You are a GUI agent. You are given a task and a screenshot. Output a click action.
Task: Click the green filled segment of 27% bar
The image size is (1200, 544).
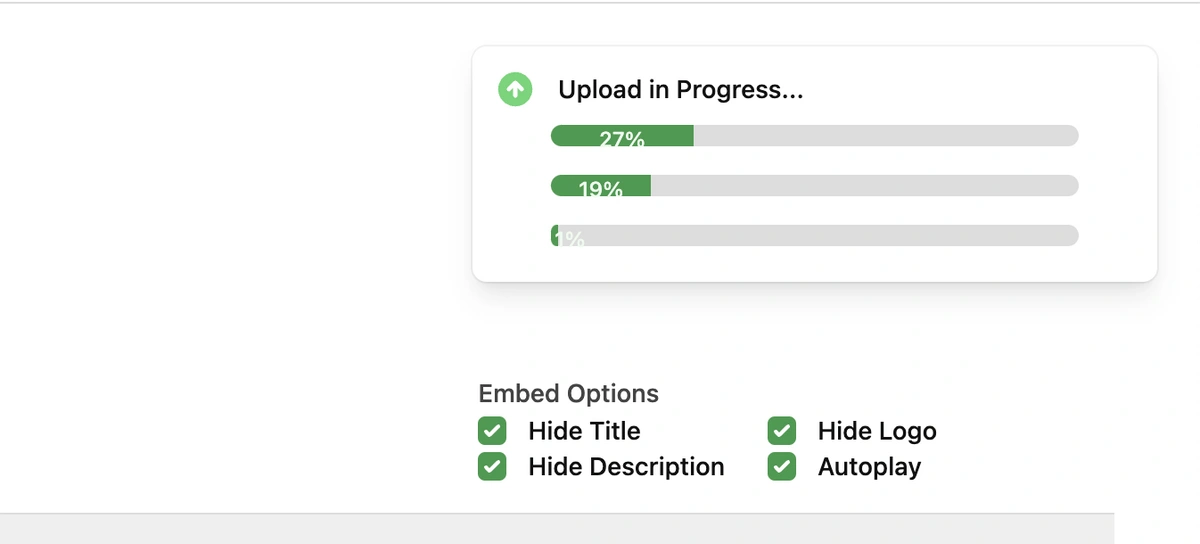tap(622, 136)
